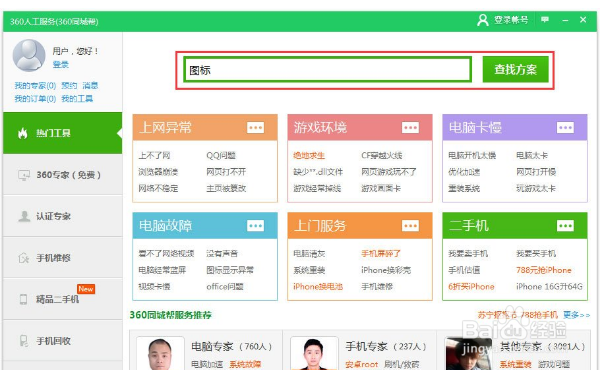The height and width of the screenshot is (370, 603).
Task: Open the 精品二手机 sidebar tab
Action: pyautogui.click(x=63, y=299)
